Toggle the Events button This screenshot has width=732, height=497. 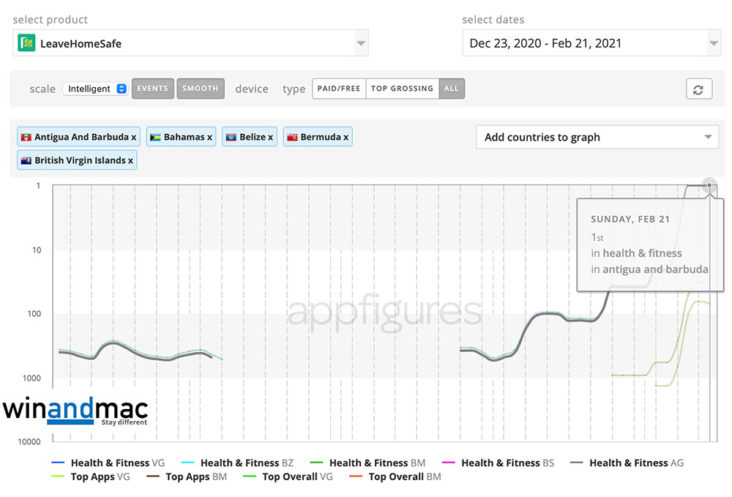[152, 89]
